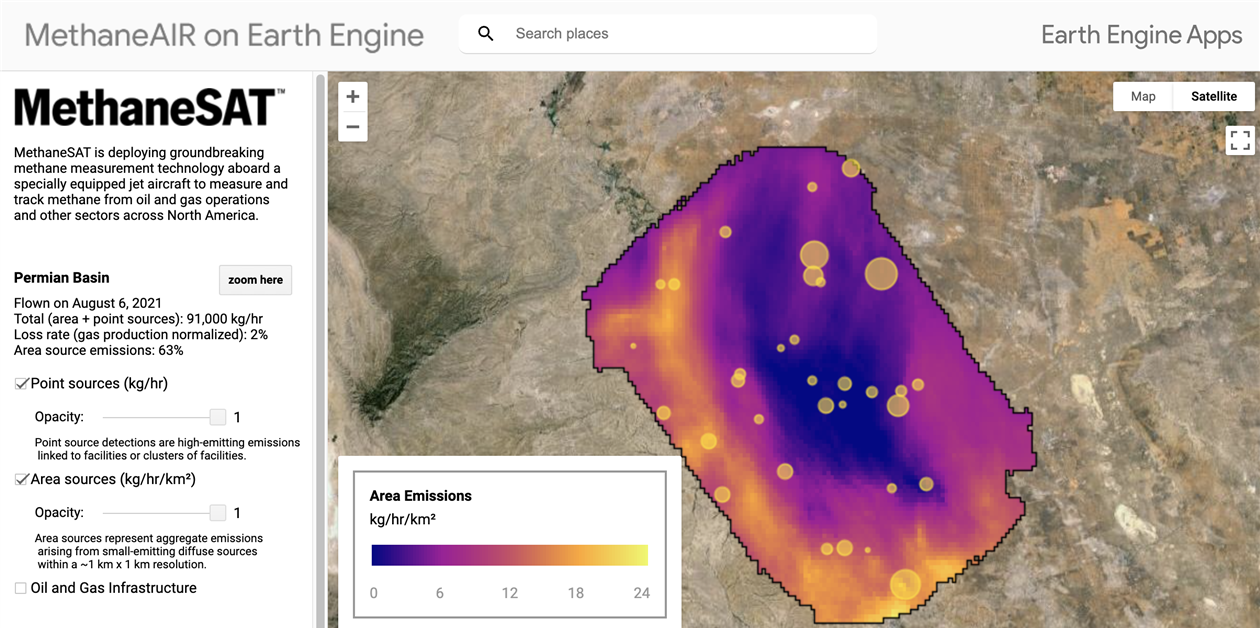Click the zoom in plus icon on map

click(352, 96)
